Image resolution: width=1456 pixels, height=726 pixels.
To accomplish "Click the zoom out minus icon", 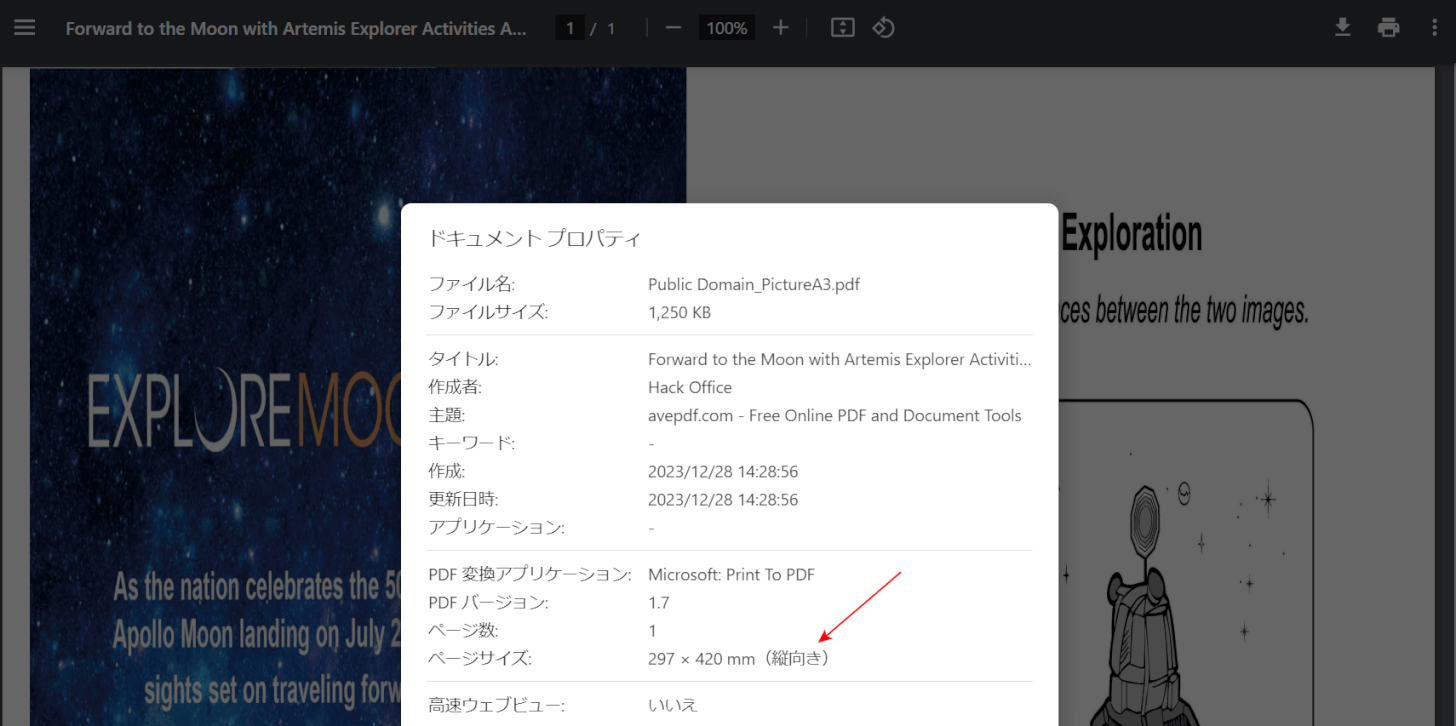I will [x=673, y=28].
